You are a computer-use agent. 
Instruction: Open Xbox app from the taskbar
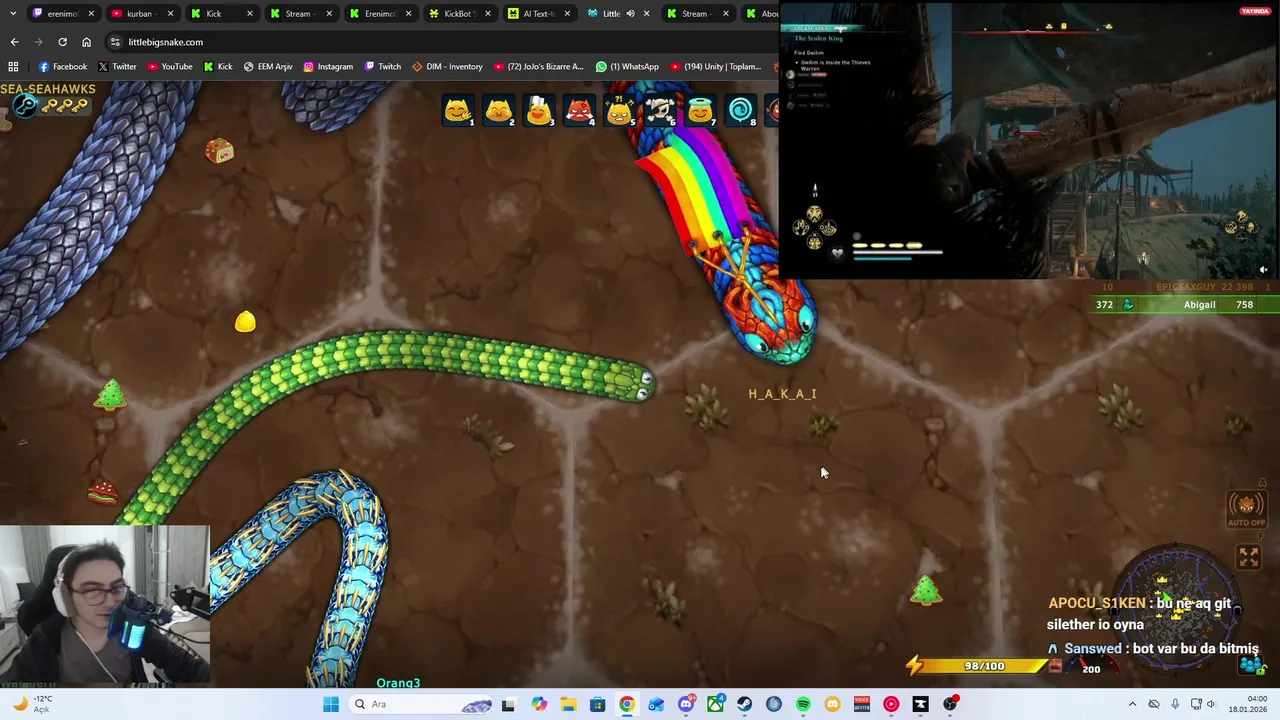(715, 704)
